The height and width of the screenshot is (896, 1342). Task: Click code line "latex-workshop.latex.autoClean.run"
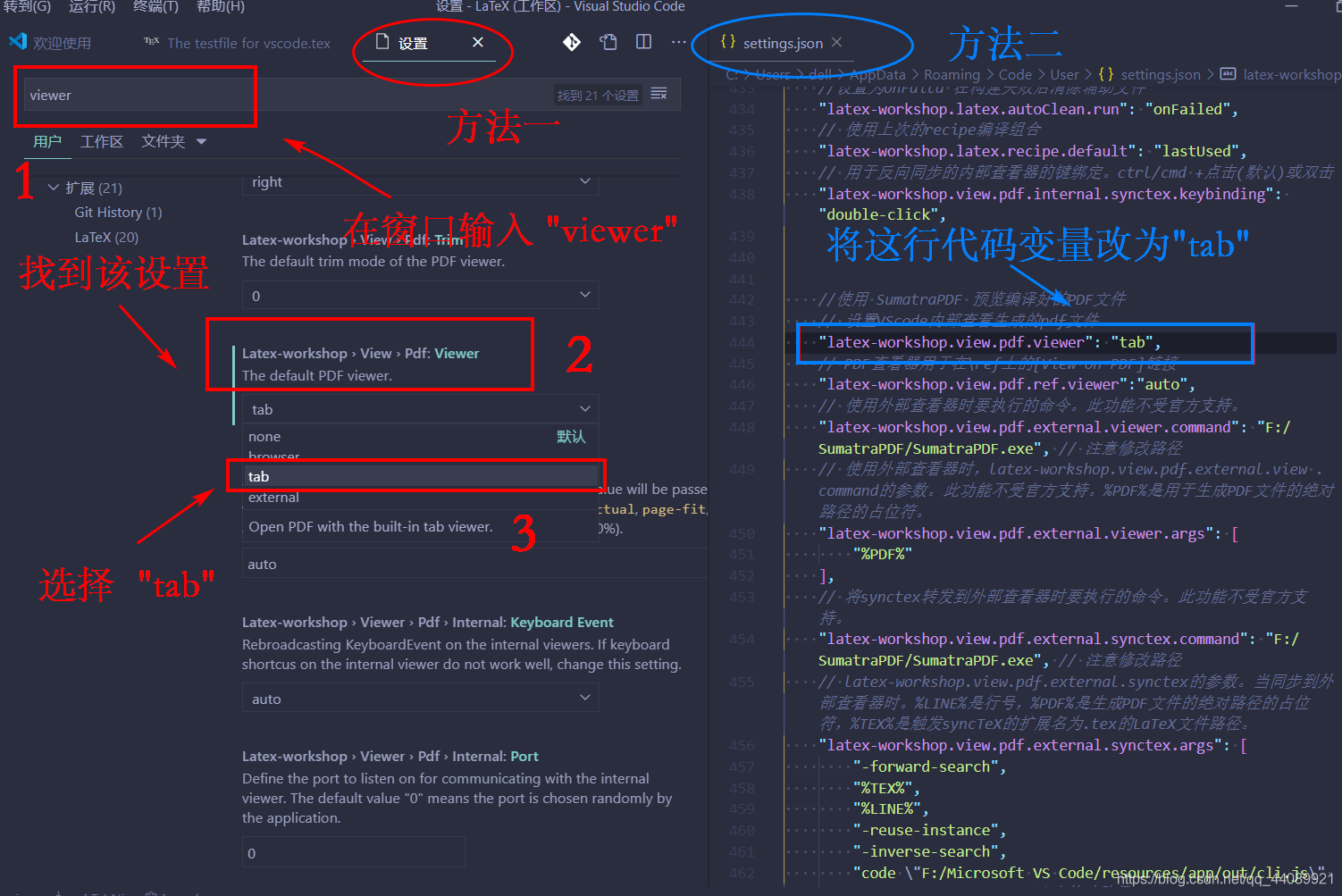[1027, 109]
